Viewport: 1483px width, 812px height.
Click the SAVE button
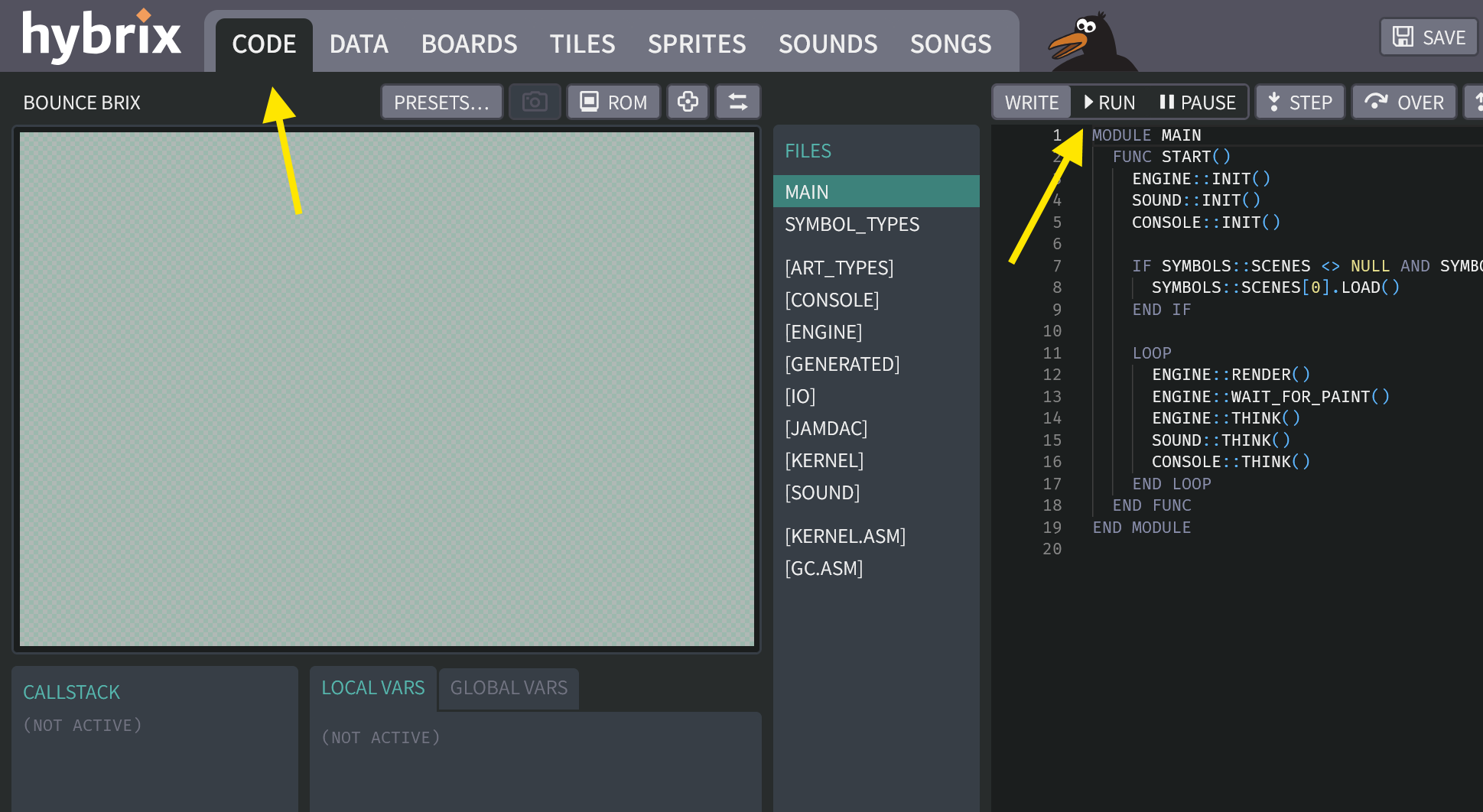[1427, 36]
